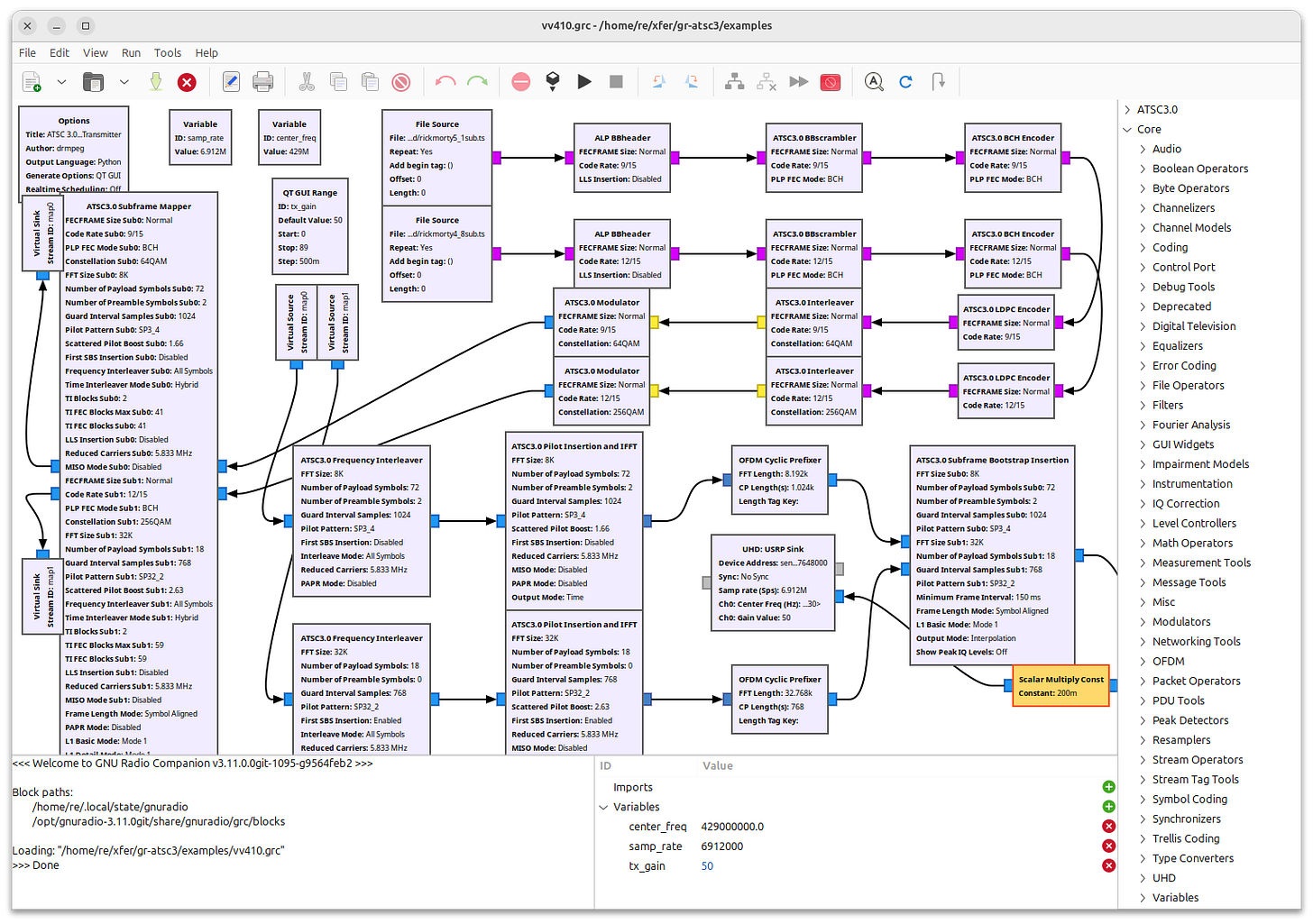Click the Open flowgraph folder icon
The image size is (1313, 924).
[93, 82]
